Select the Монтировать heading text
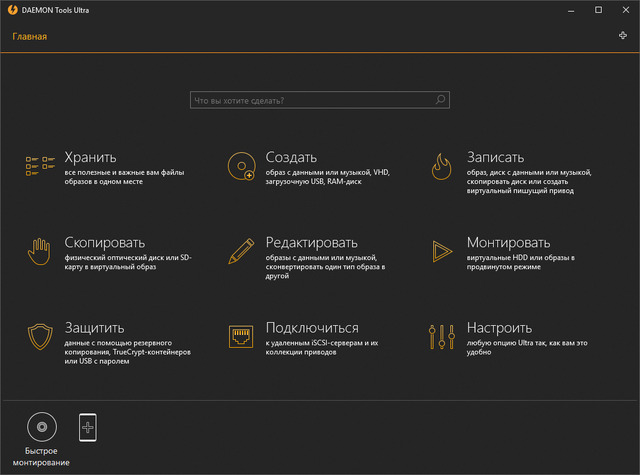This screenshot has width=640, height=475. point(508,242)
